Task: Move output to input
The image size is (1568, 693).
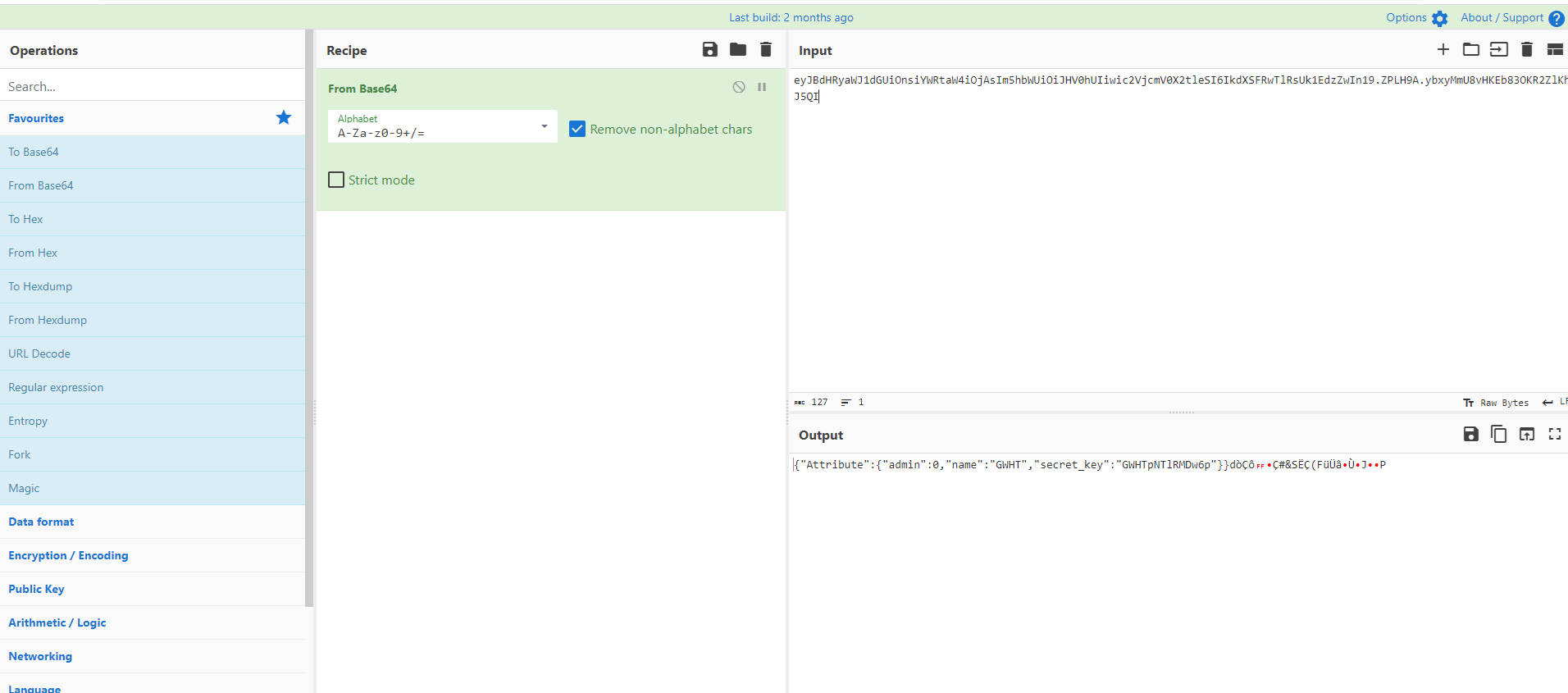Action: coord(1526,435)
